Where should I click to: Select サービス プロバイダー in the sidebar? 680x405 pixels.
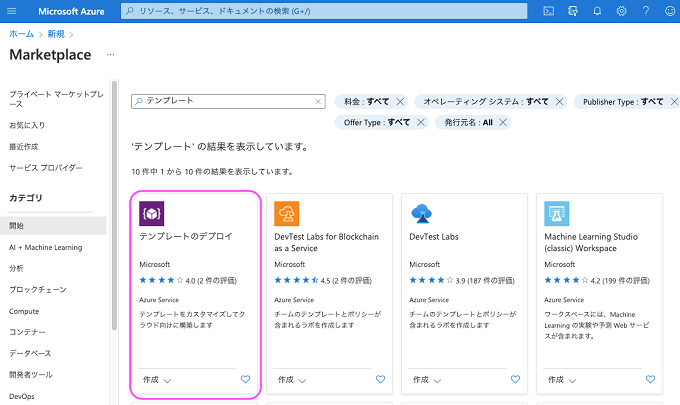coord(46,168)
